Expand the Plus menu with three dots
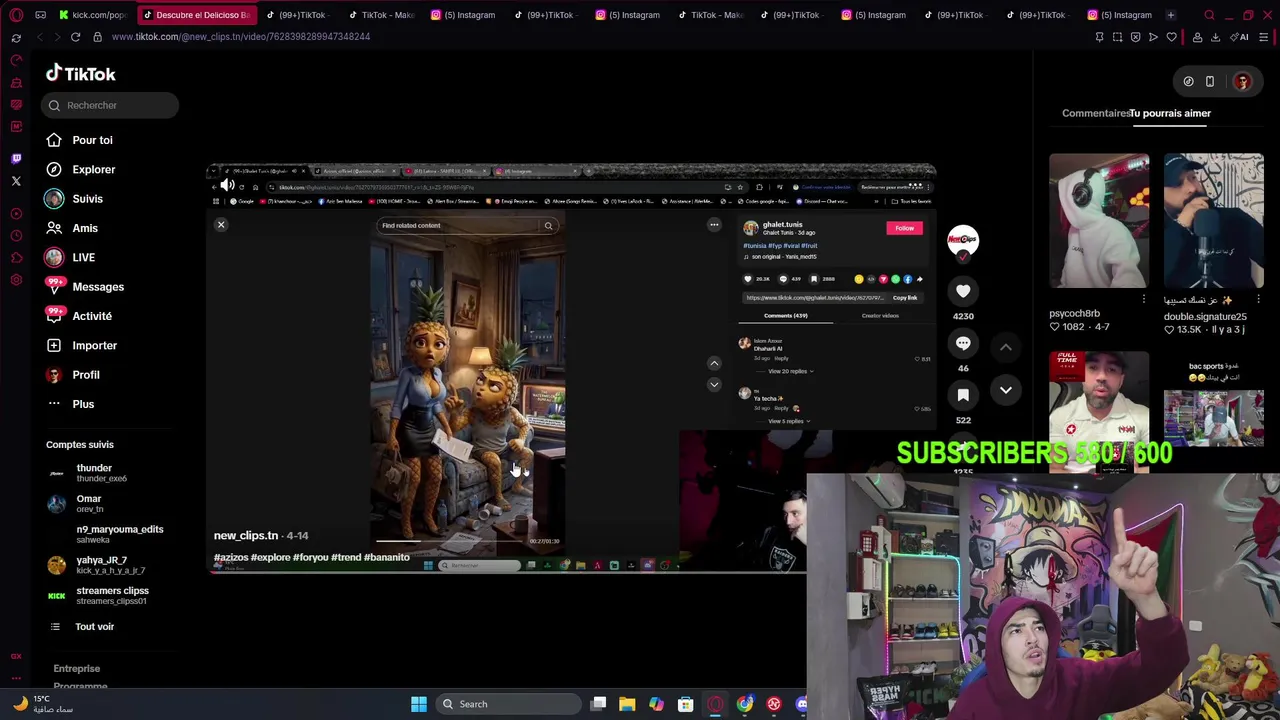 pos(83,404)
